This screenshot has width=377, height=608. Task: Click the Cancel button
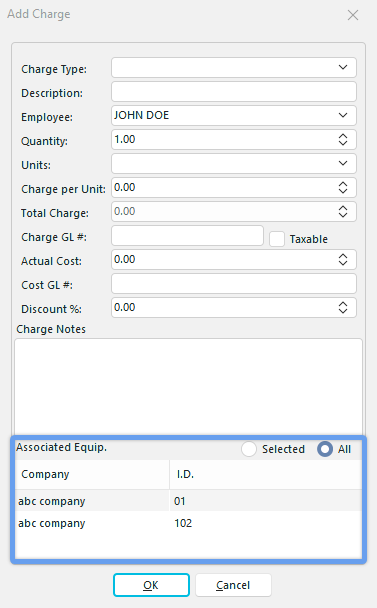[233, 585]
